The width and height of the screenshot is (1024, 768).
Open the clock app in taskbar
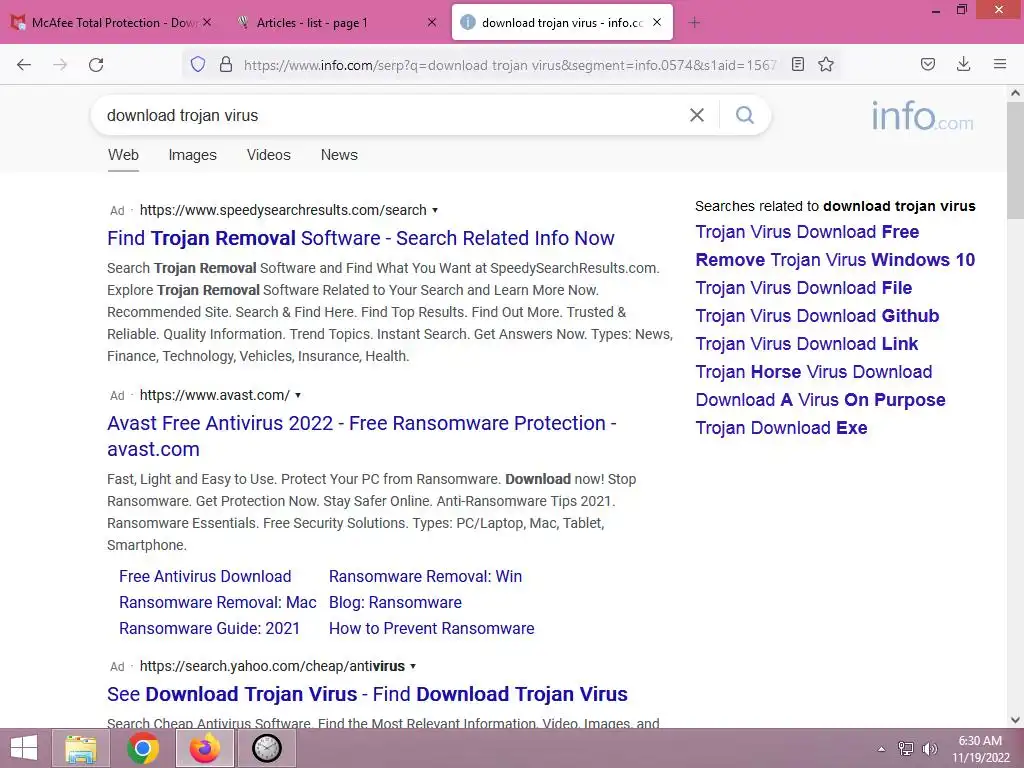(266, 748)
